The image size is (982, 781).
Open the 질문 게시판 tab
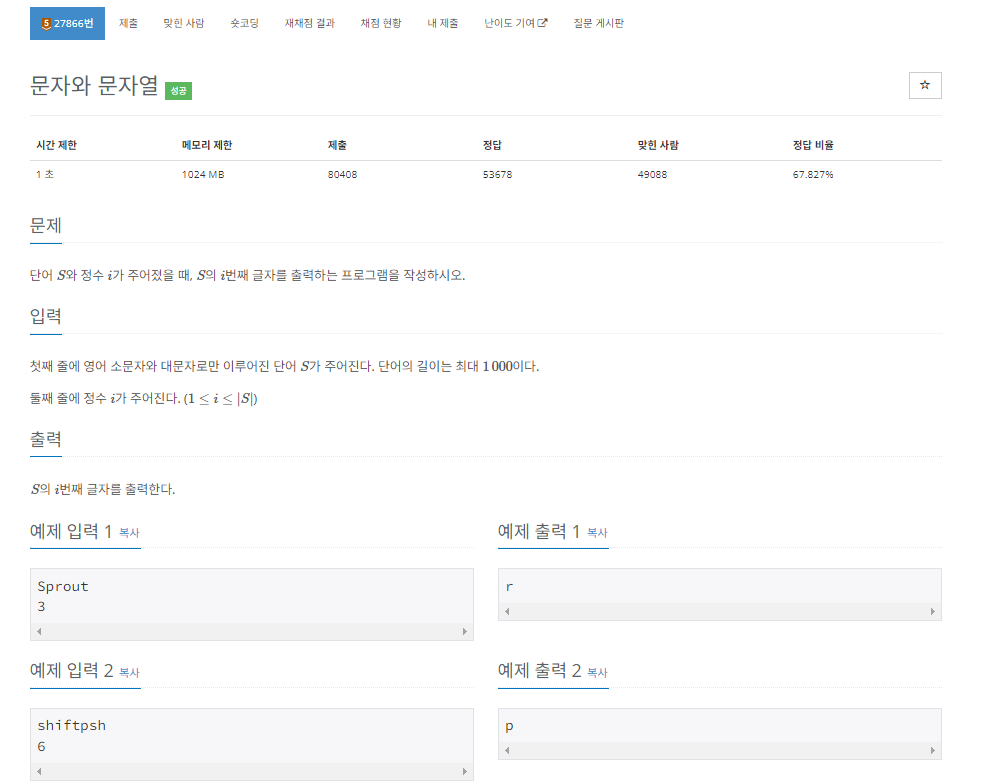point(599,23)
